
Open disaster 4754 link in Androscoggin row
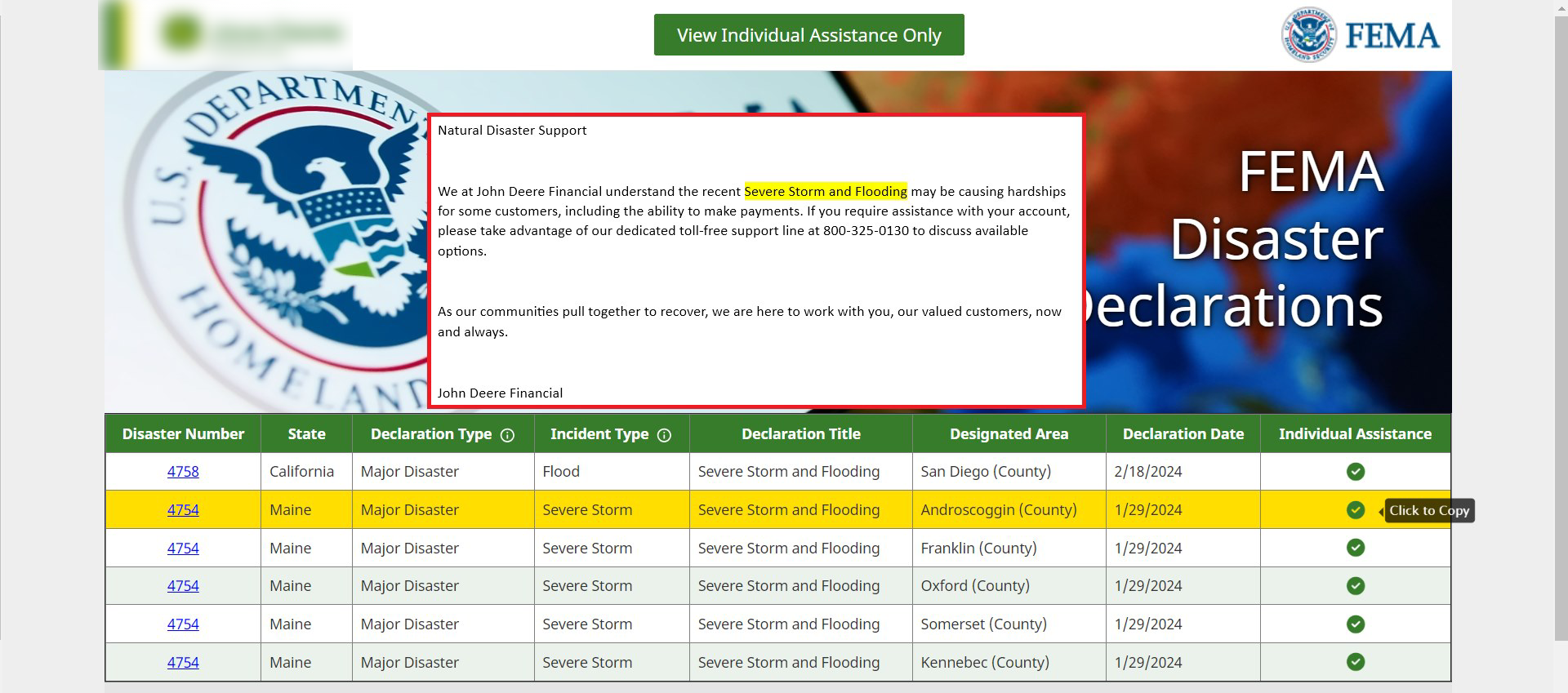pyautogui.click(x=183, y=510)
